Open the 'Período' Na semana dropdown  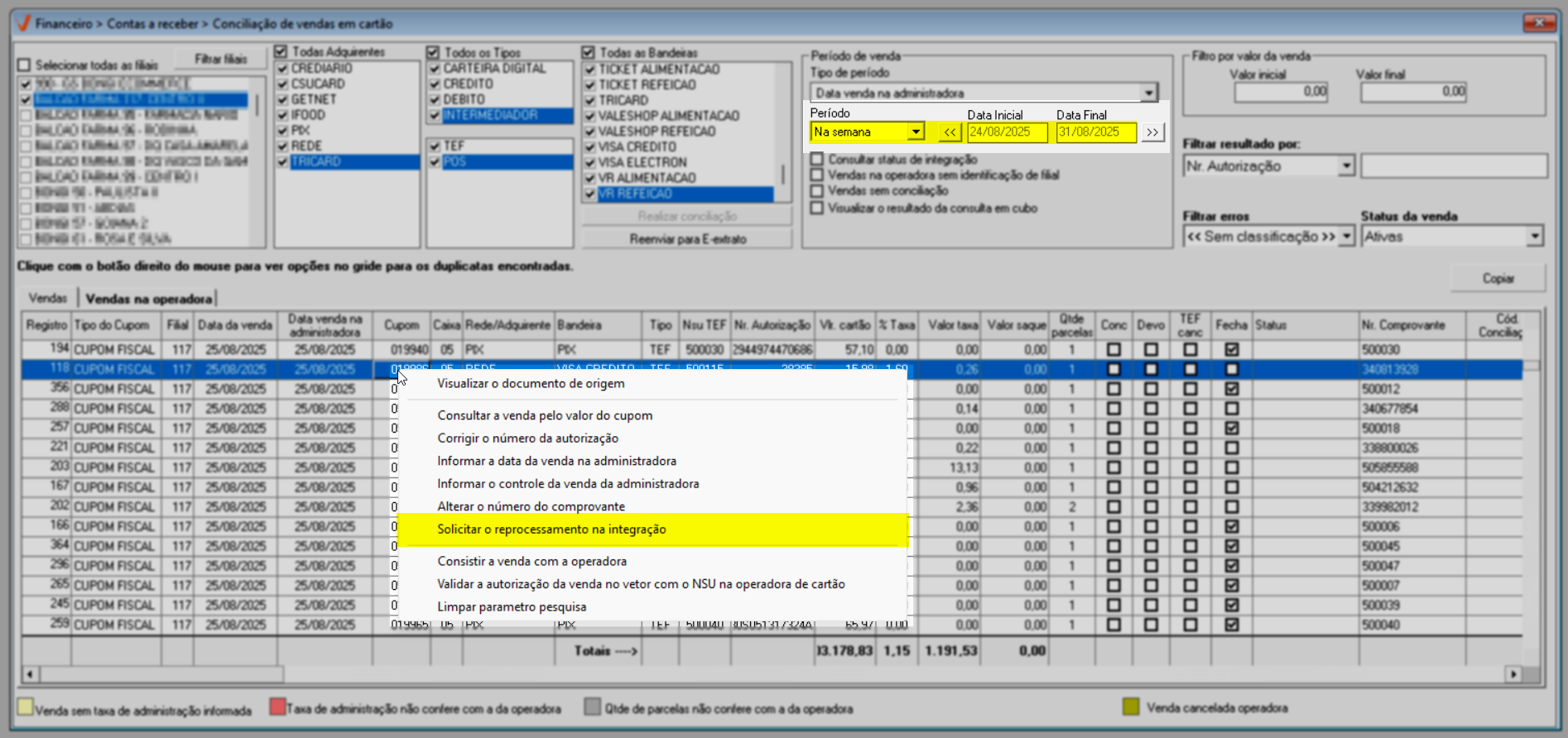pyautogui.click(x=915, y=132)
